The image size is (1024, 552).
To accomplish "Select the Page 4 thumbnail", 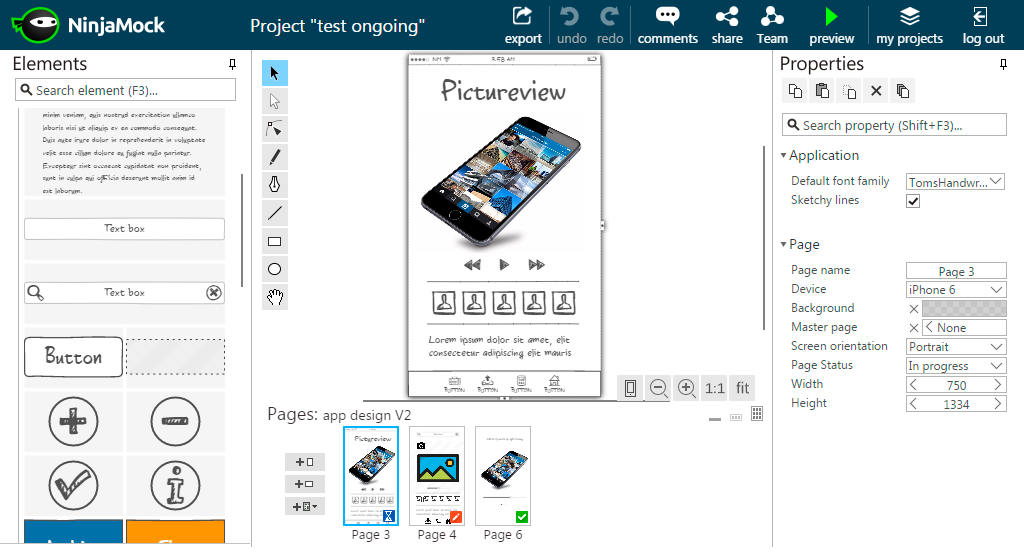I will click(x=437, y=476).
